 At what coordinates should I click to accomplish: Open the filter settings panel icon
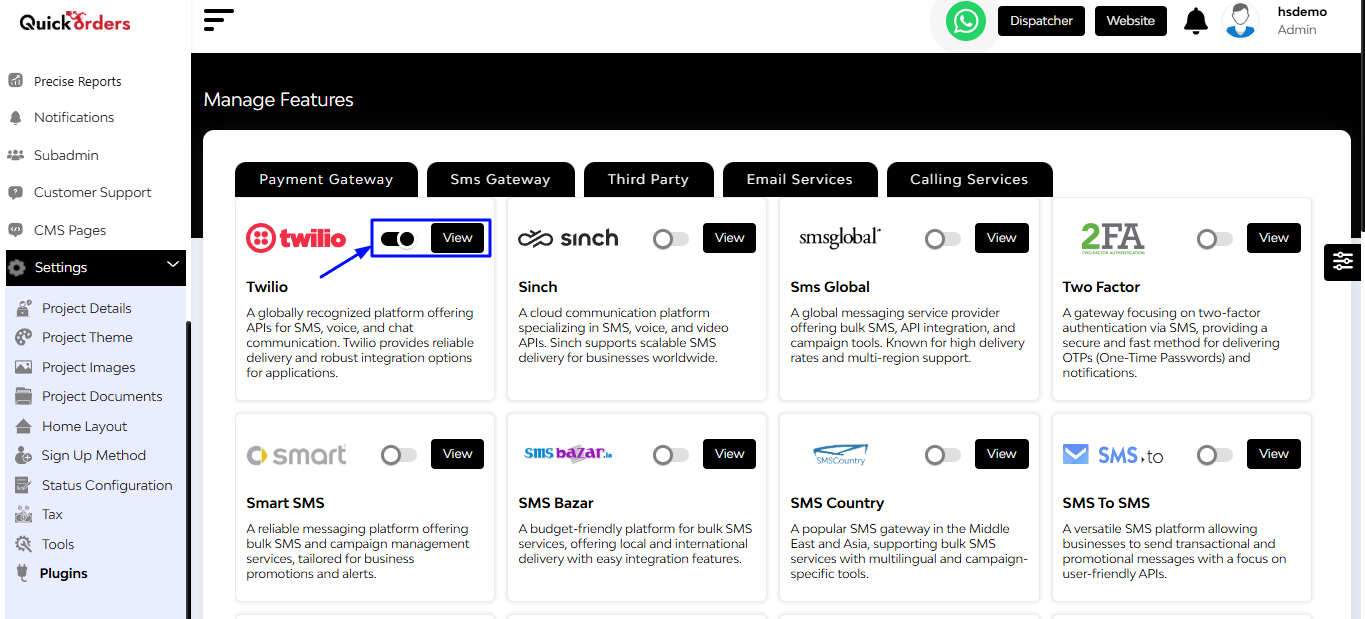pos(1342,261)
